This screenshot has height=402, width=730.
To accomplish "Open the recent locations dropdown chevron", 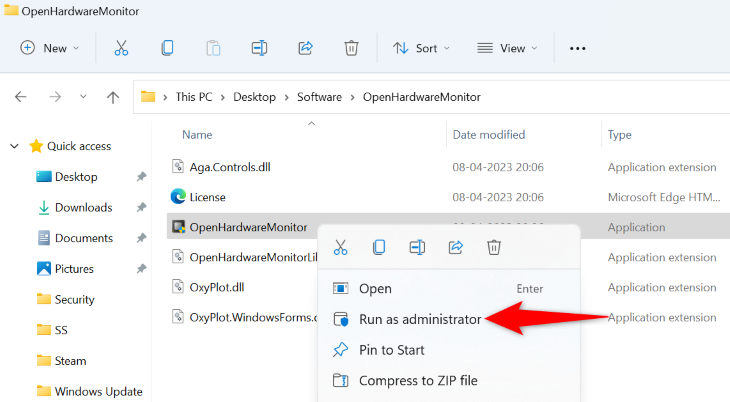I will pos(83,97).
